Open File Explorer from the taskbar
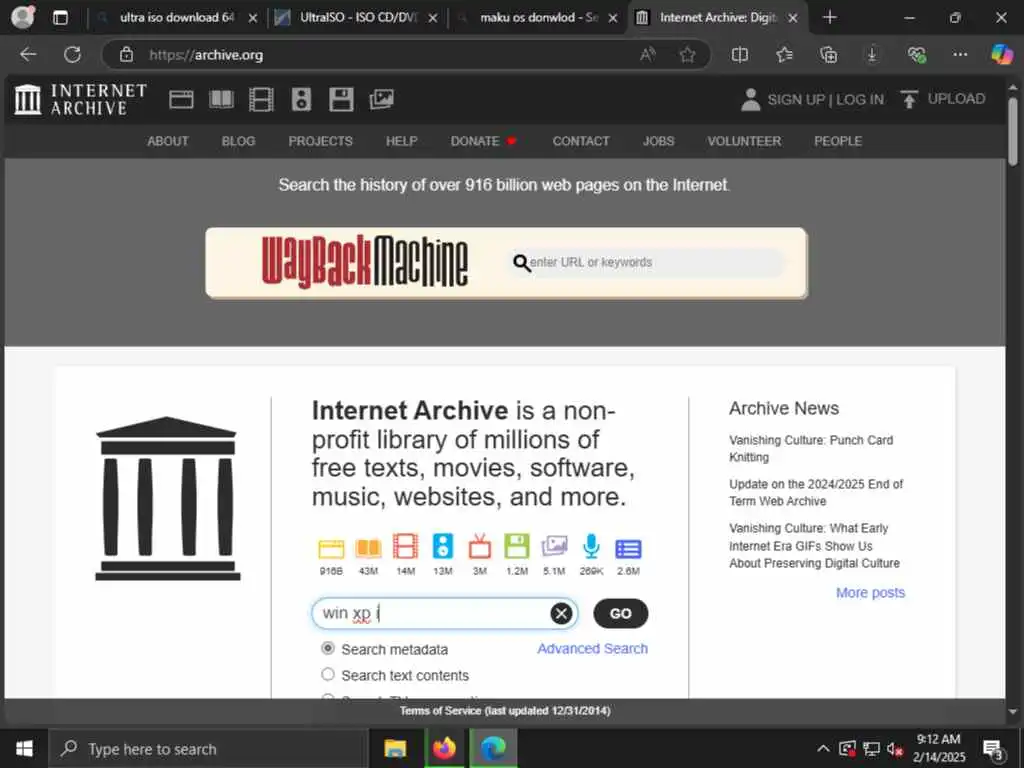Viewport: 1024px width, 768px height. pyautogui.click(x=394, y=748)
